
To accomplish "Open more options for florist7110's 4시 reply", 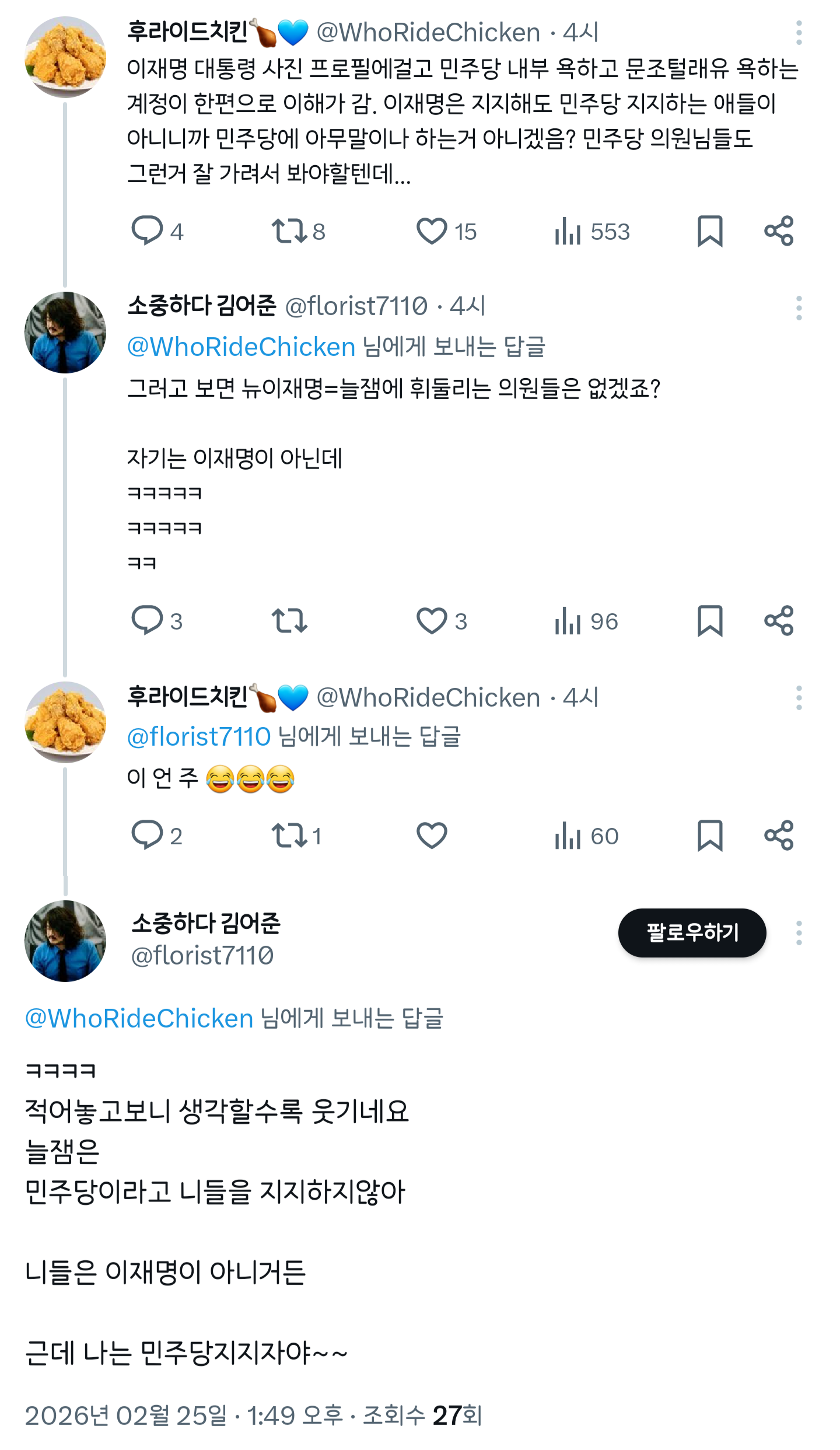I will [x=799, y=308].
